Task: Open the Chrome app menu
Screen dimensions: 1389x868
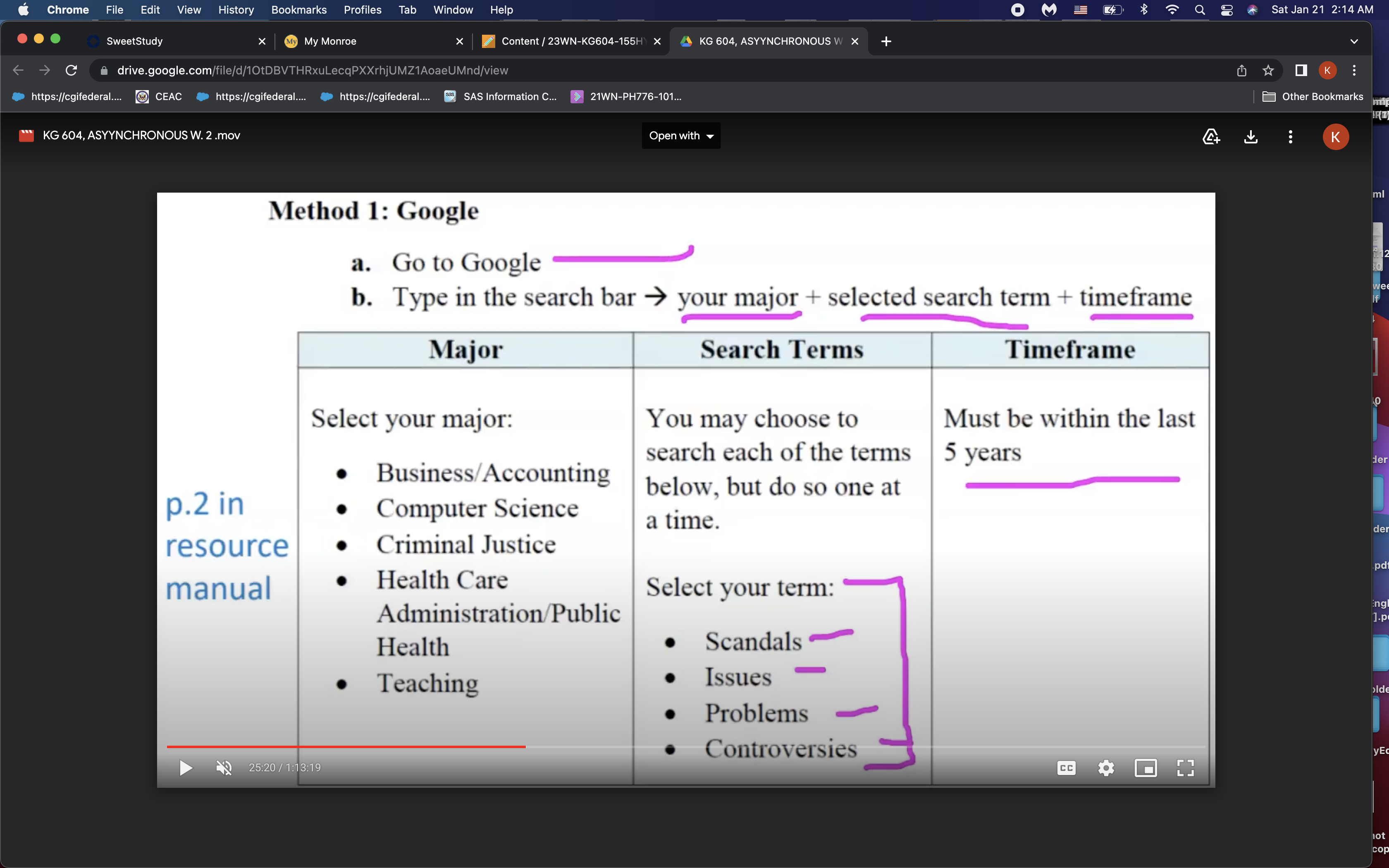Action: click(x=68, y=10)
